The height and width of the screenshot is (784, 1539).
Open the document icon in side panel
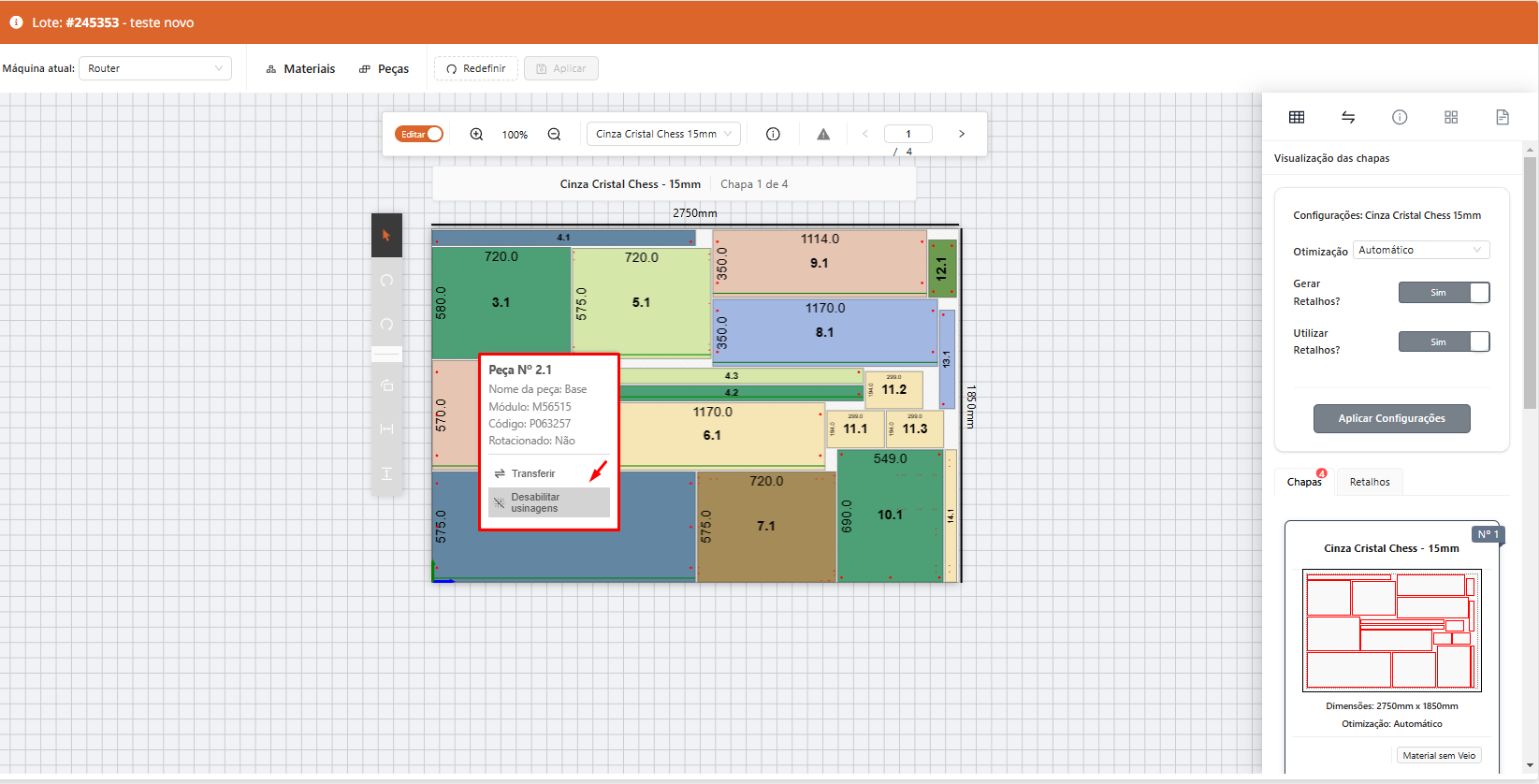(x=1503, y=117)
